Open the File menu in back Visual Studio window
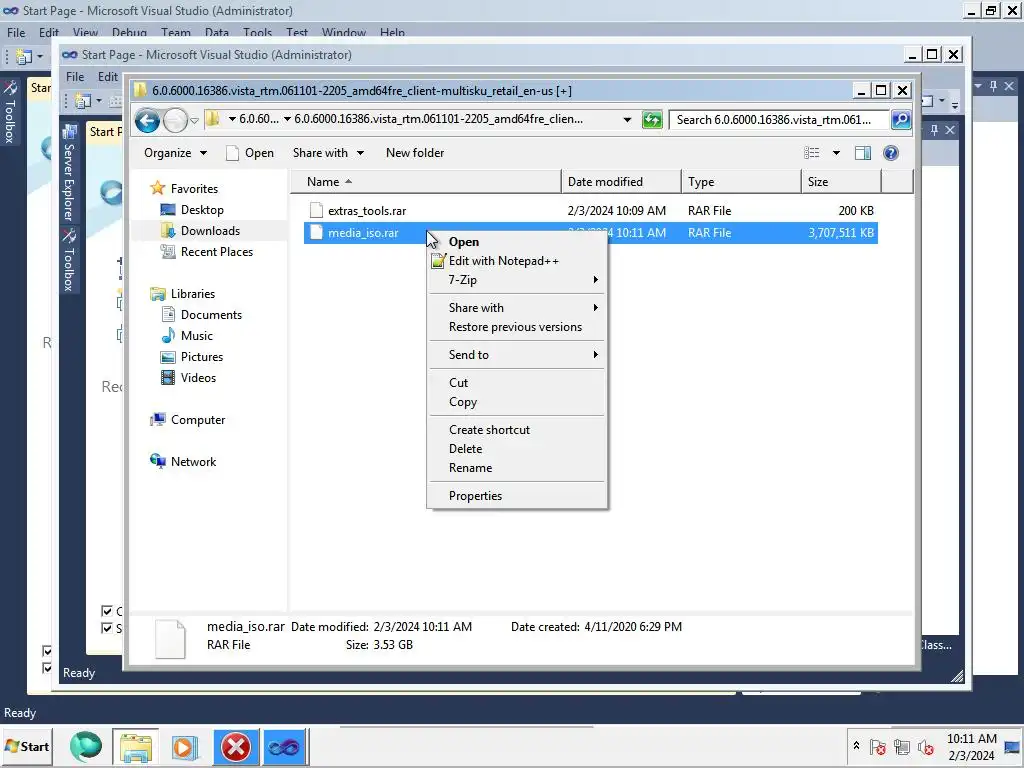The height and width of the screenshot is (768, 1024). pyautogui.click(x=16, y=33)
